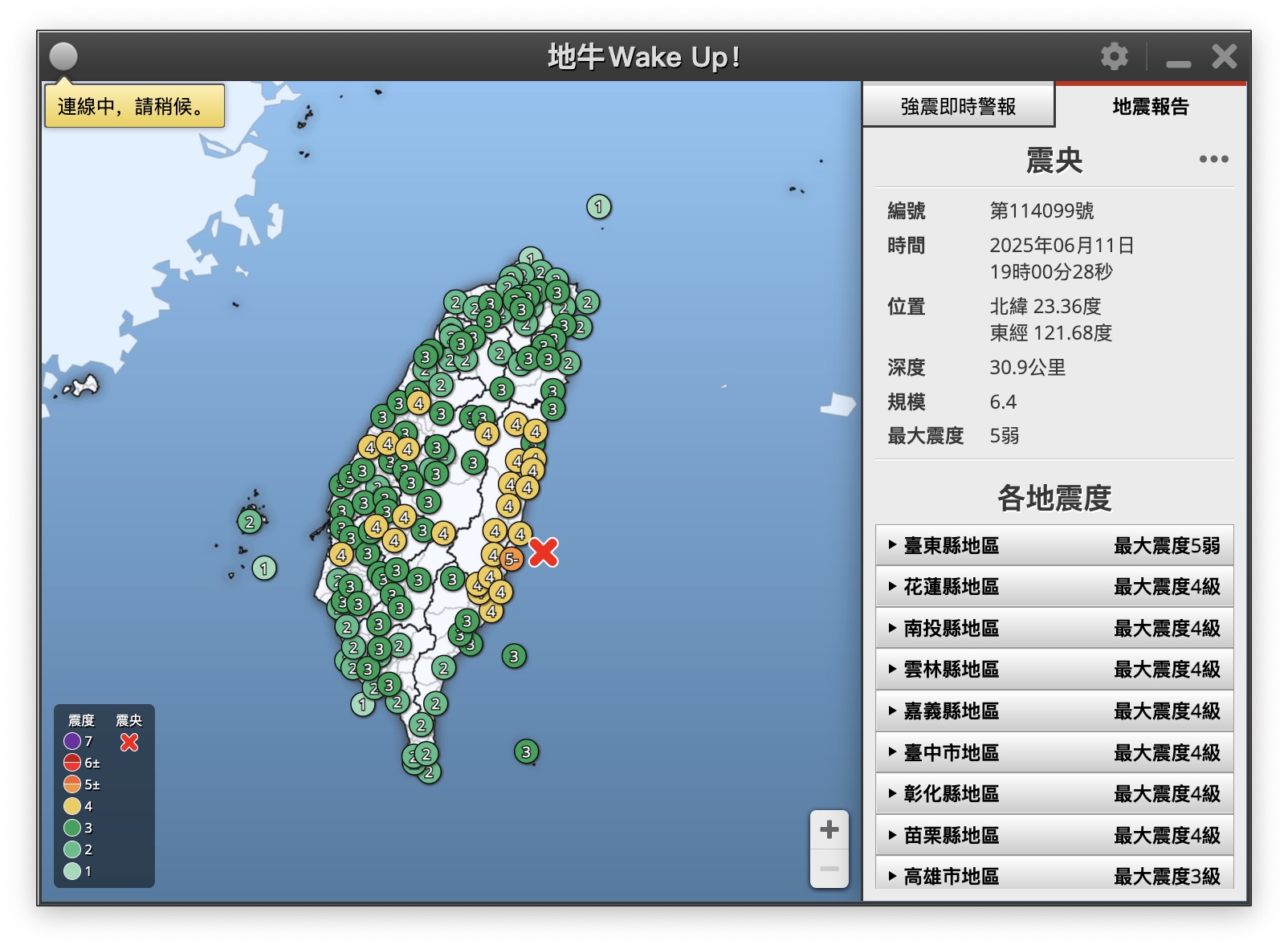Minimize the 地牛Wake Up! window

click(x=1179, y=63)
